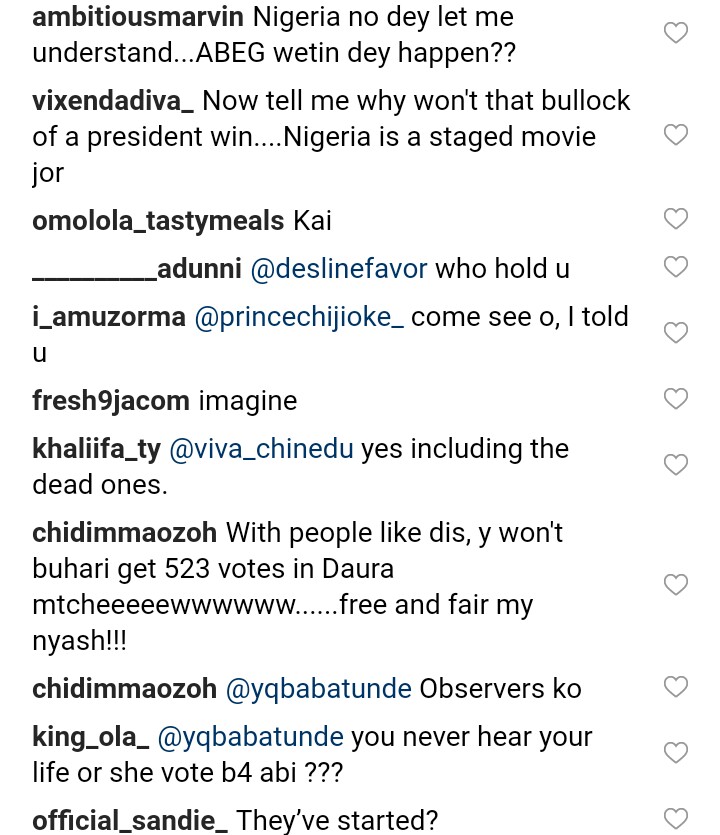Like official_sandie_'s 'They've started?' comment
Viewport: 720px width, 835px height.
pos(676,819)
